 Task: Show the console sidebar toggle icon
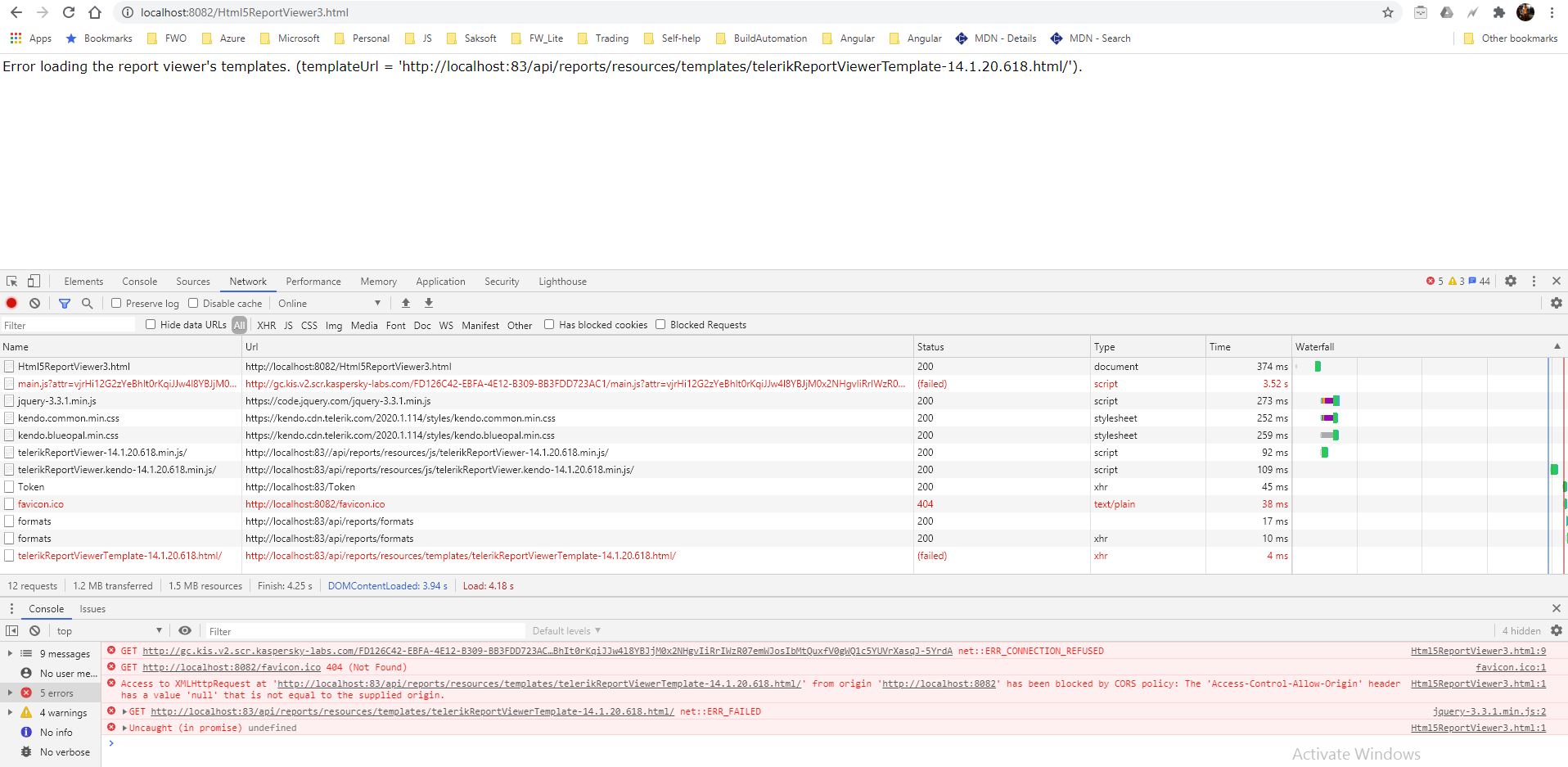tap(11, 630)
